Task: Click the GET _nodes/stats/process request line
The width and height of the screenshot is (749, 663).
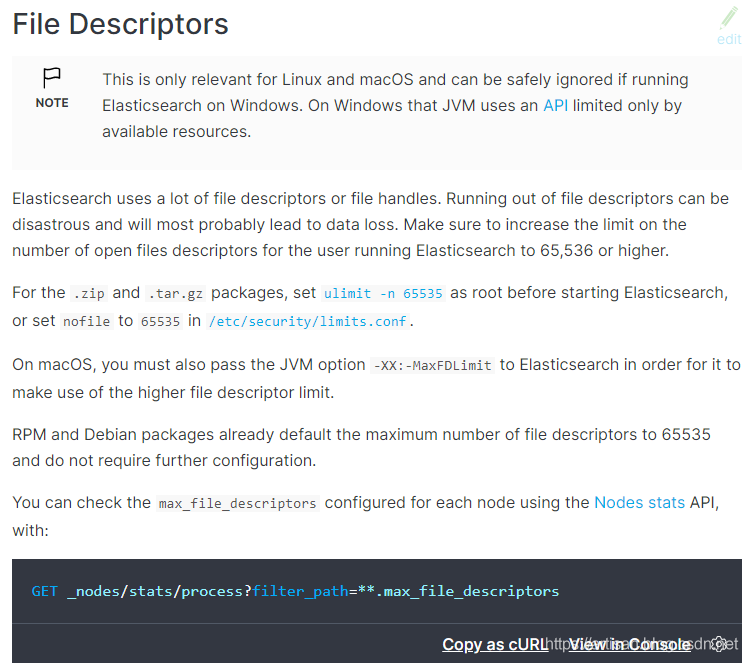Action: pyautogui.click(x=295, y=591)
